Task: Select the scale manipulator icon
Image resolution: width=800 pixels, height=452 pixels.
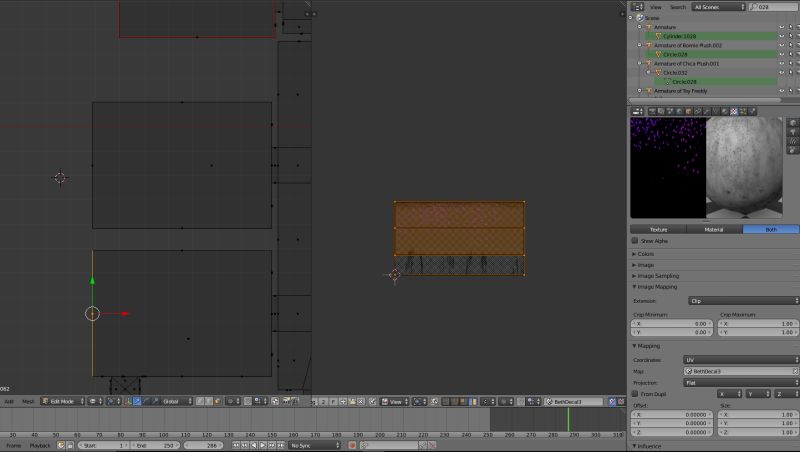Action: tap(155, 401)
